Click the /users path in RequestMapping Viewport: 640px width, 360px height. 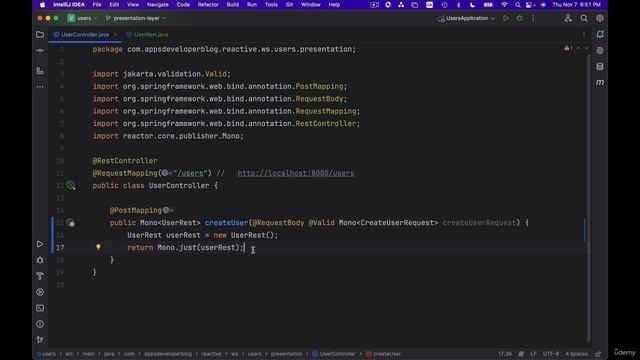(190, 173)
